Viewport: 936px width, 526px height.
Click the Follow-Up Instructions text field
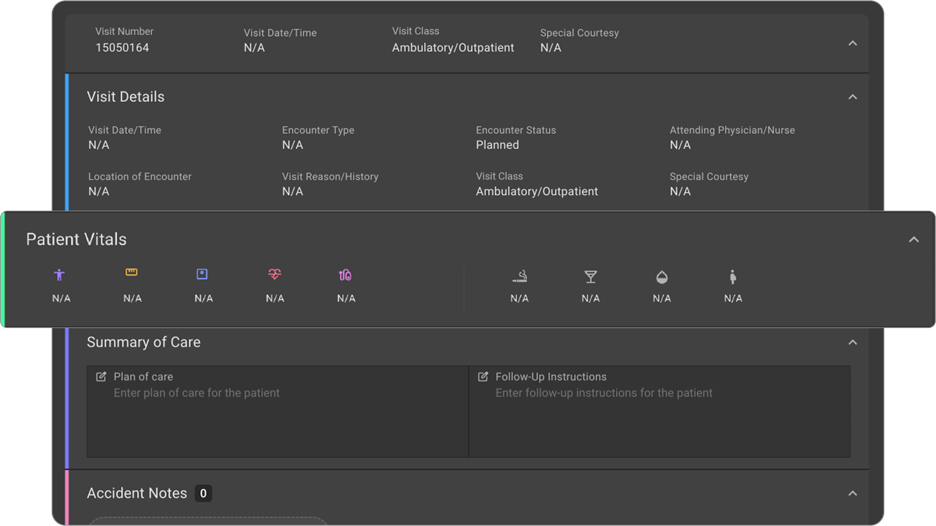click(660, 411)
